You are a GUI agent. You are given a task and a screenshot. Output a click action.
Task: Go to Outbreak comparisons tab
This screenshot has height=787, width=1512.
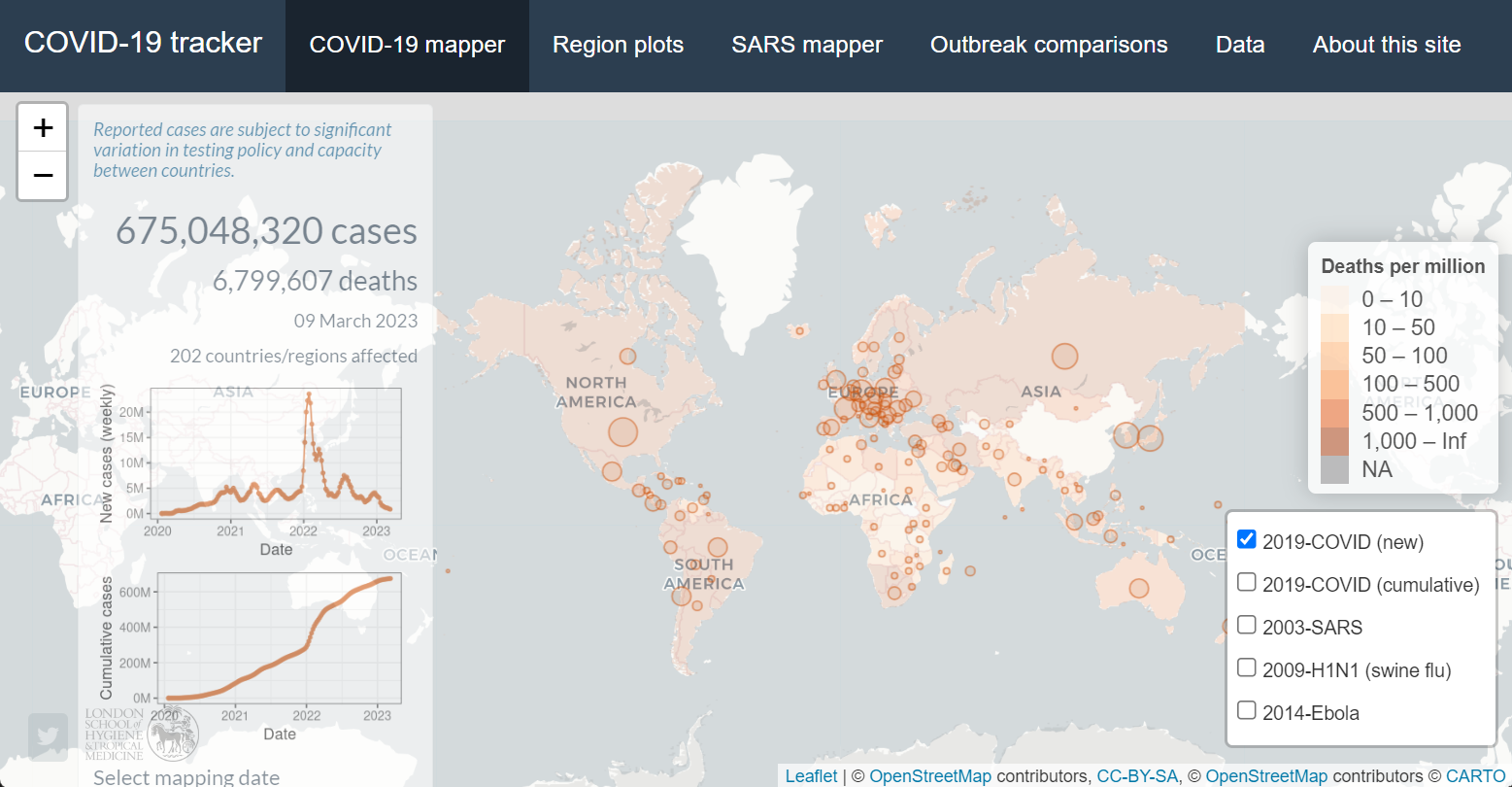click(x=1049, y=46)
